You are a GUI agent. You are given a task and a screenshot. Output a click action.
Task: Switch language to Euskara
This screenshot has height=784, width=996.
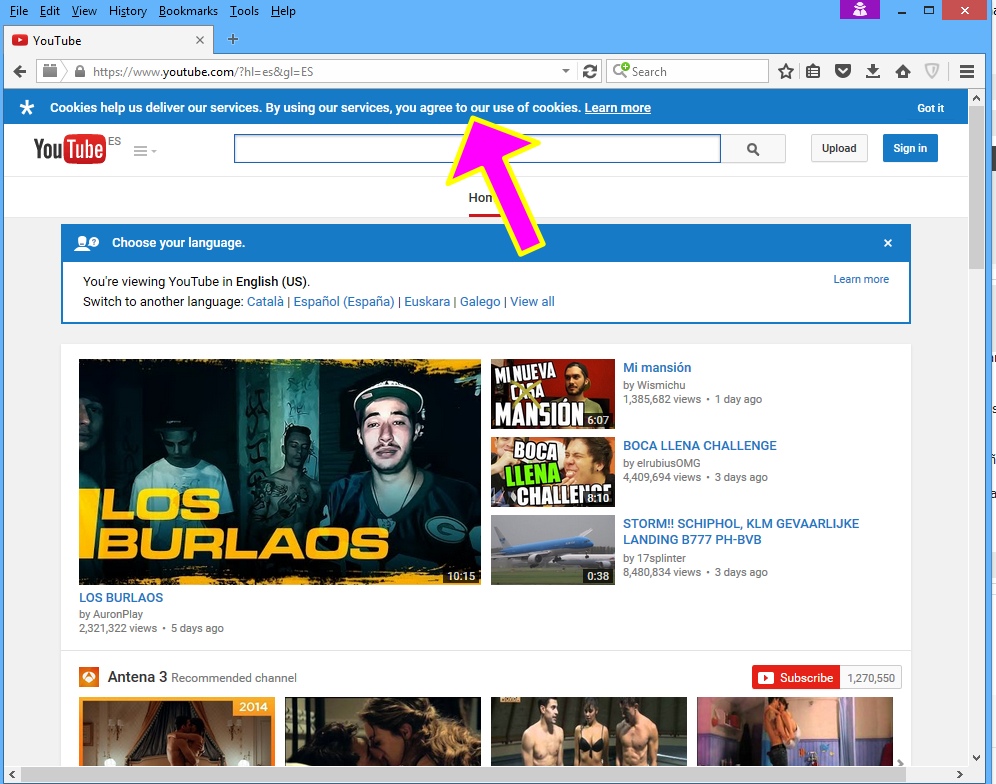coord(427,302)
